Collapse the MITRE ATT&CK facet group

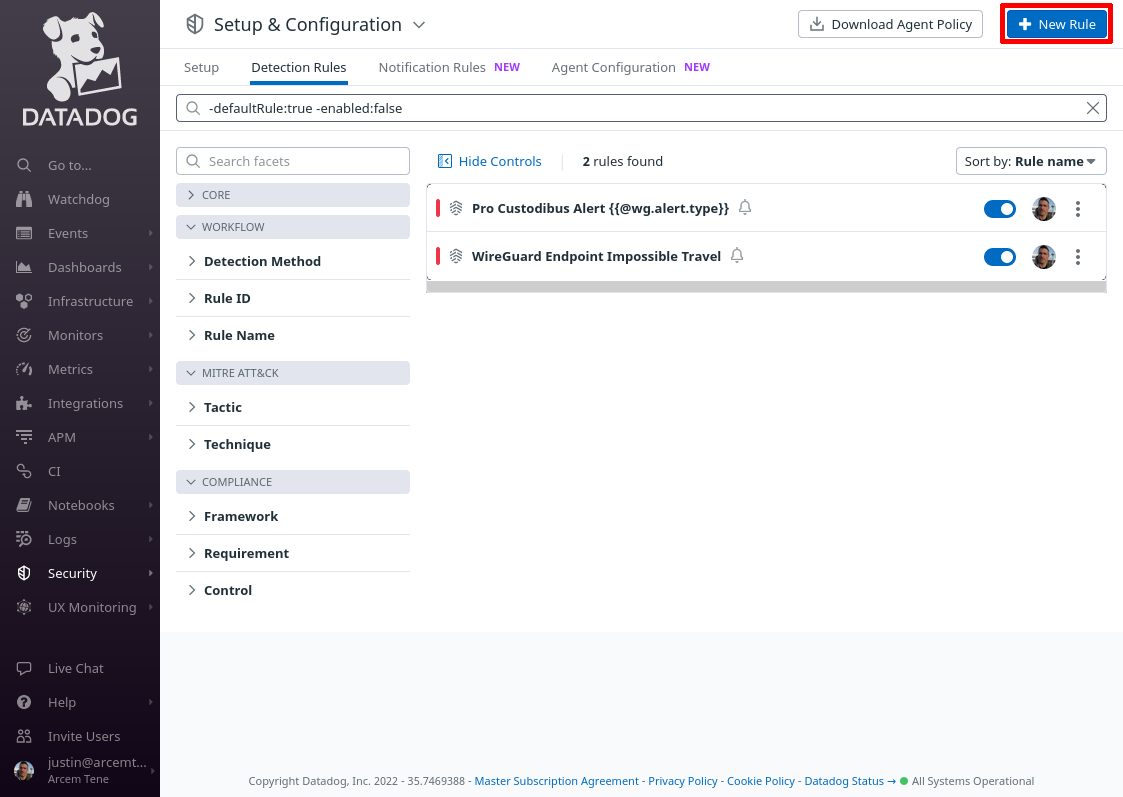click(293, 373)
